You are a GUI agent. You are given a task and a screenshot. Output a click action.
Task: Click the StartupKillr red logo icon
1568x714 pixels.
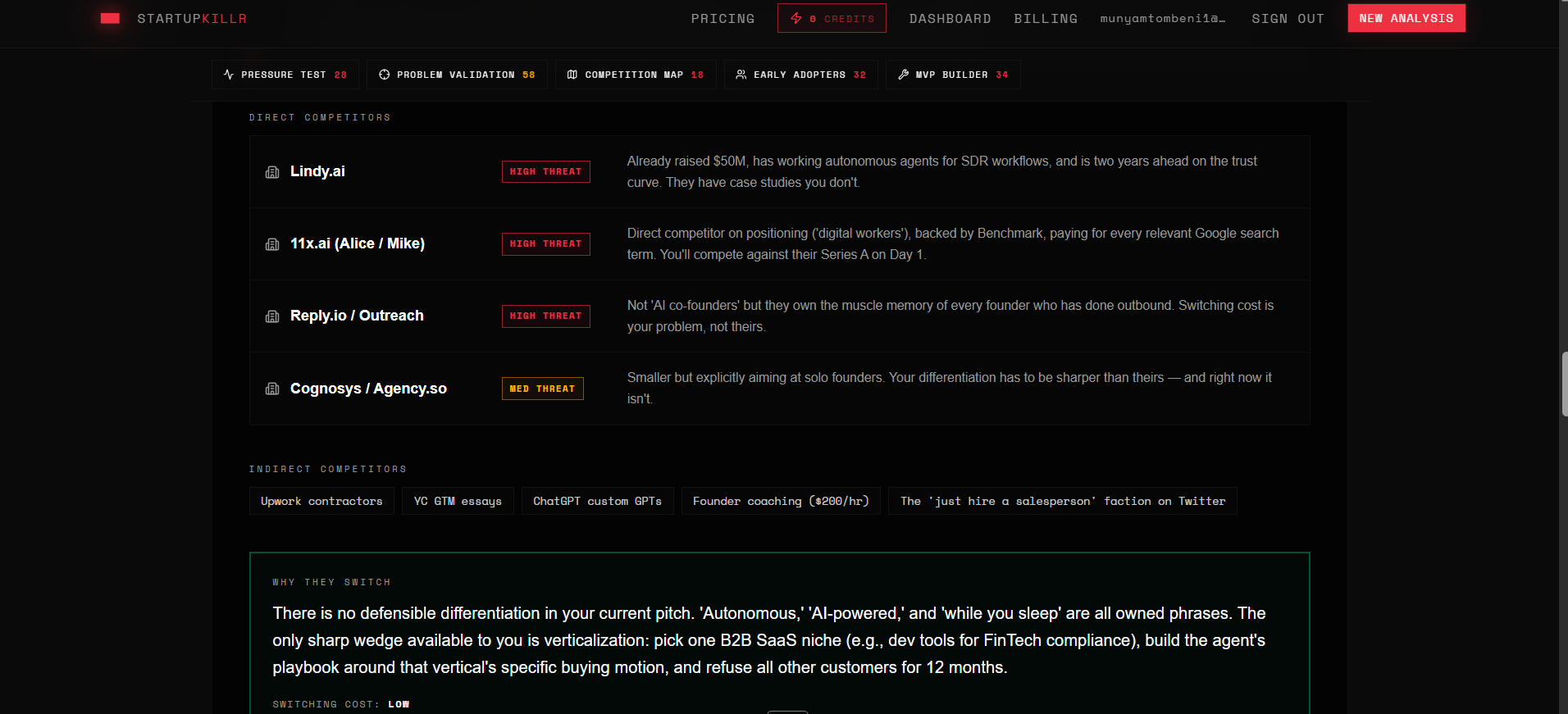tap(110, 18)
